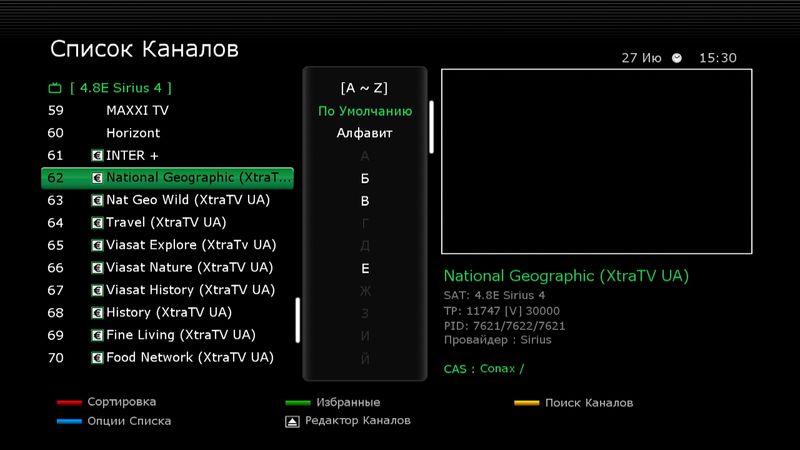Click the TV icon beside 4.8E Sirius 4
The height and width of the screenshot is (450, 800).
(55, 88)
